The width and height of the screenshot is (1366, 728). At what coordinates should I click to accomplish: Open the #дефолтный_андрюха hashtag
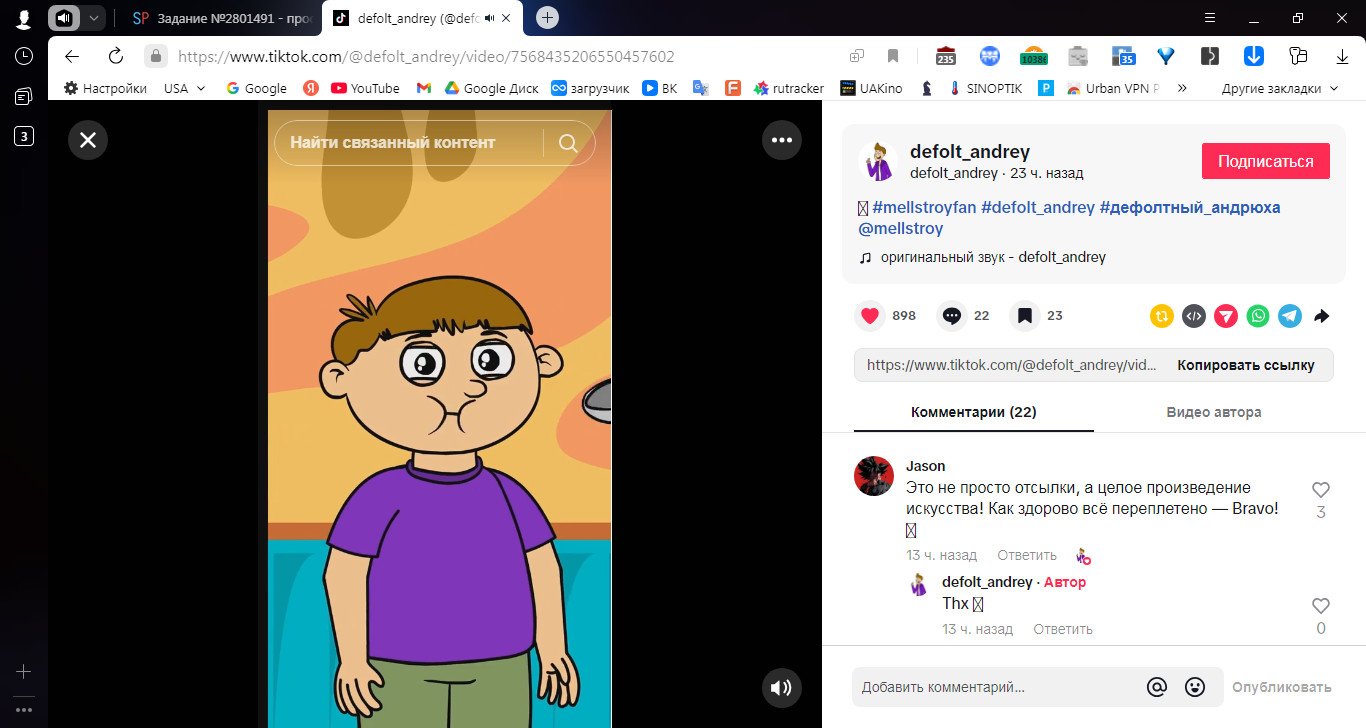click(1190, 207)
